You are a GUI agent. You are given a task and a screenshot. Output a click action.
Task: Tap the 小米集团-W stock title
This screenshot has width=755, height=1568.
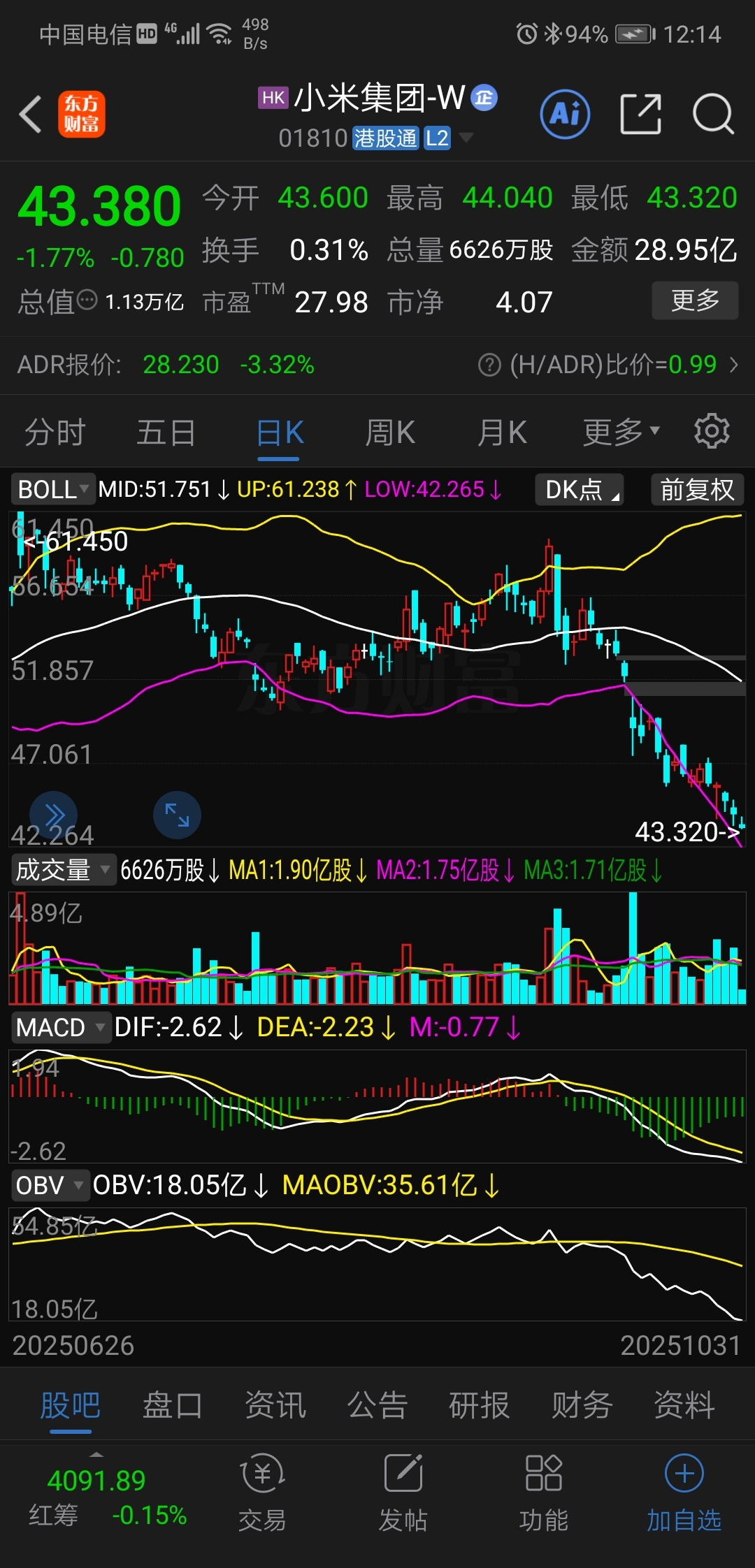coord(380,98)
